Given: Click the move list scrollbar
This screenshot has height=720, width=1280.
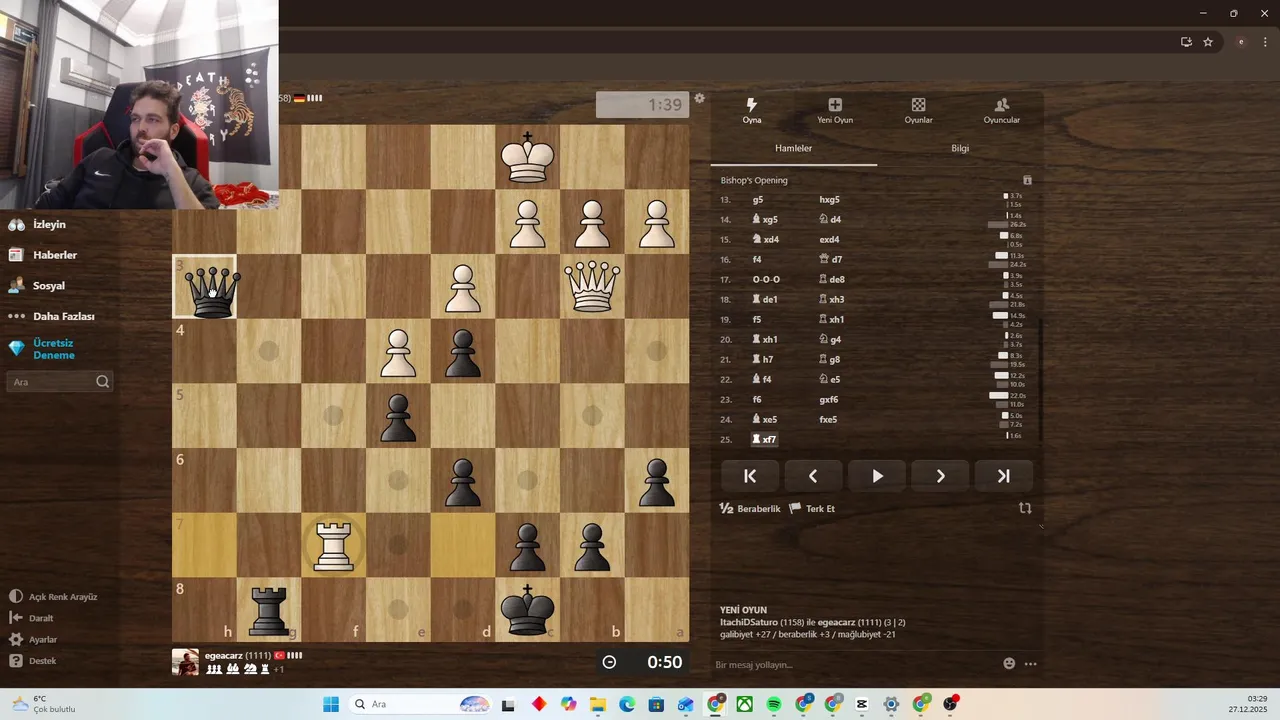Looking at the screenshot, I should [x=1040, y=380].
